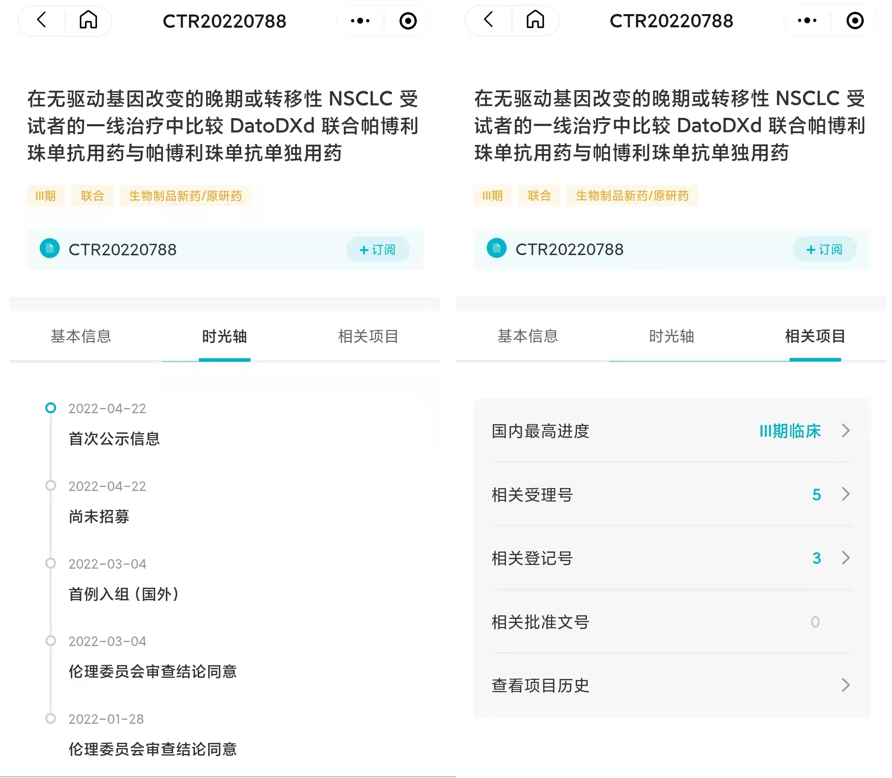Tap the timeline dot beside 首次公示信息
This screenshot has width=892, height=778.
point(51,408)
